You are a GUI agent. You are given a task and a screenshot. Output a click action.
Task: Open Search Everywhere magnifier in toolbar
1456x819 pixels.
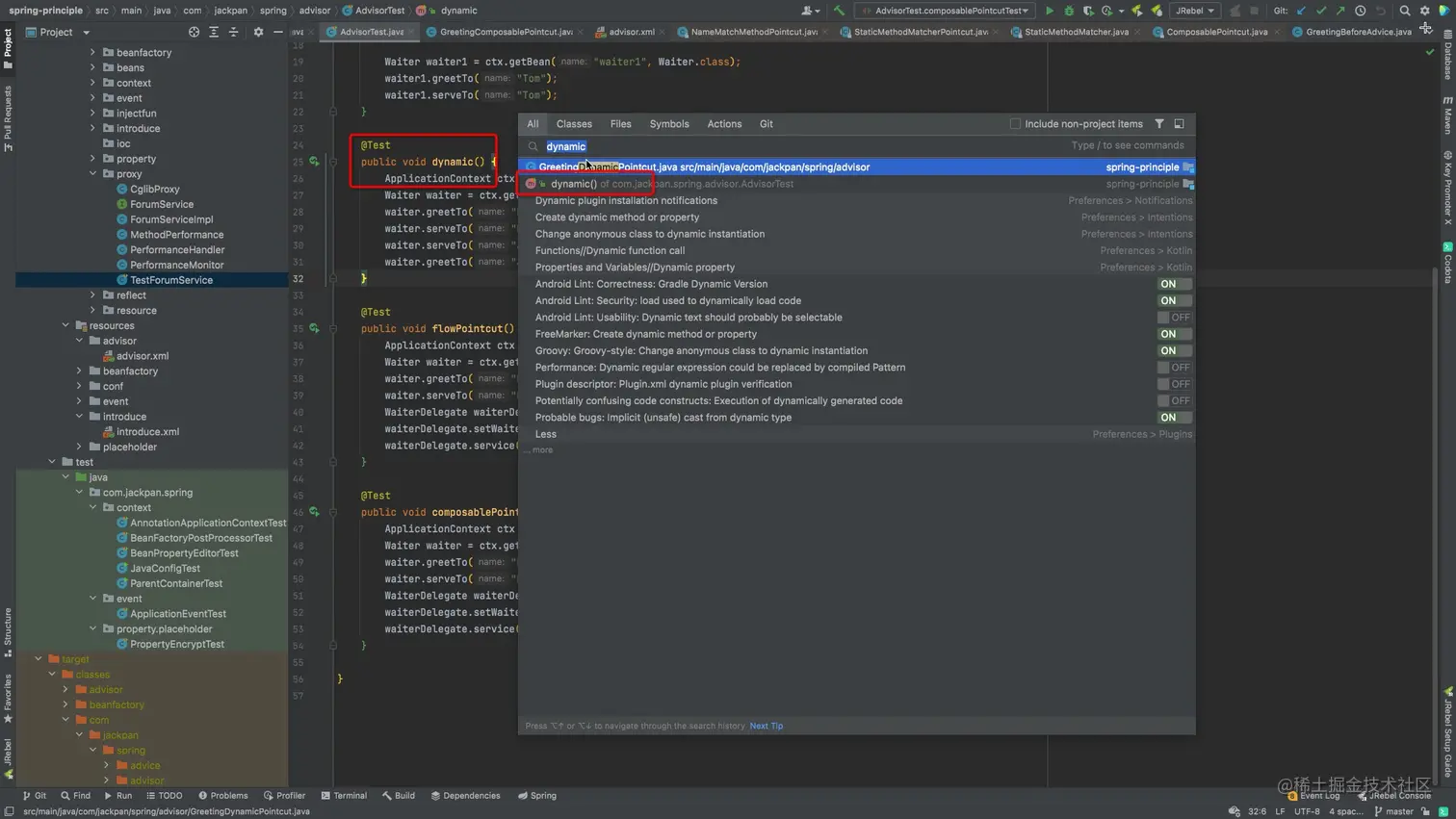click(x=1405, y=11)
